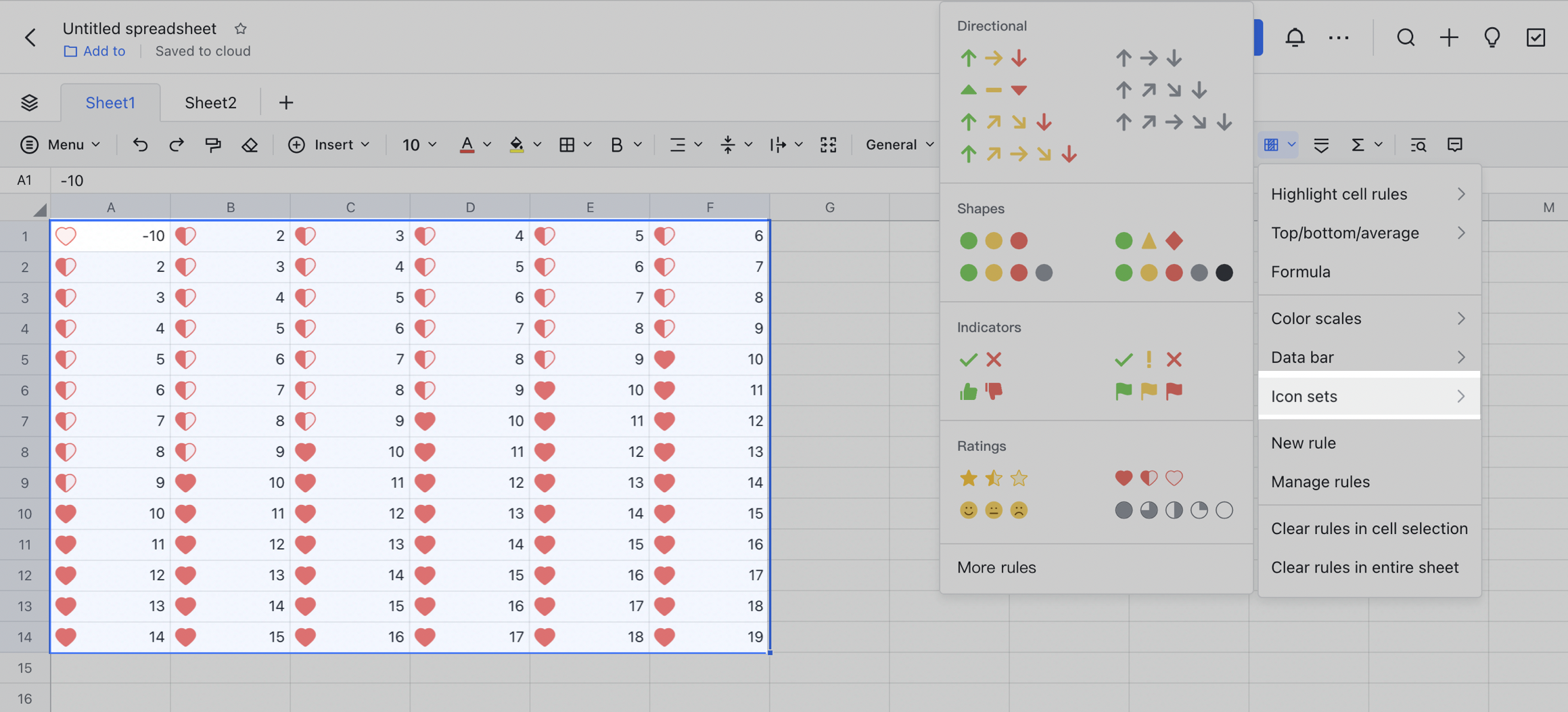Add a comment to the selection
The image size is (1568, 712).
coord(1455,144)
